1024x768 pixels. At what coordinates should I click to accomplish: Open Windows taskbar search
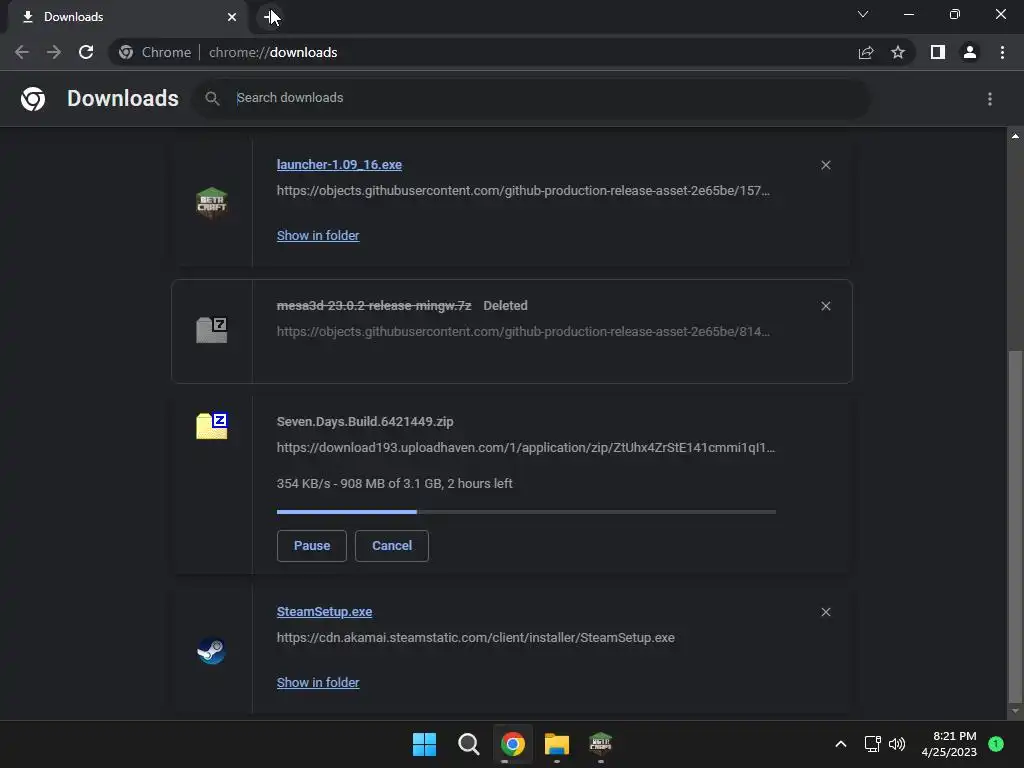[469, 744]
